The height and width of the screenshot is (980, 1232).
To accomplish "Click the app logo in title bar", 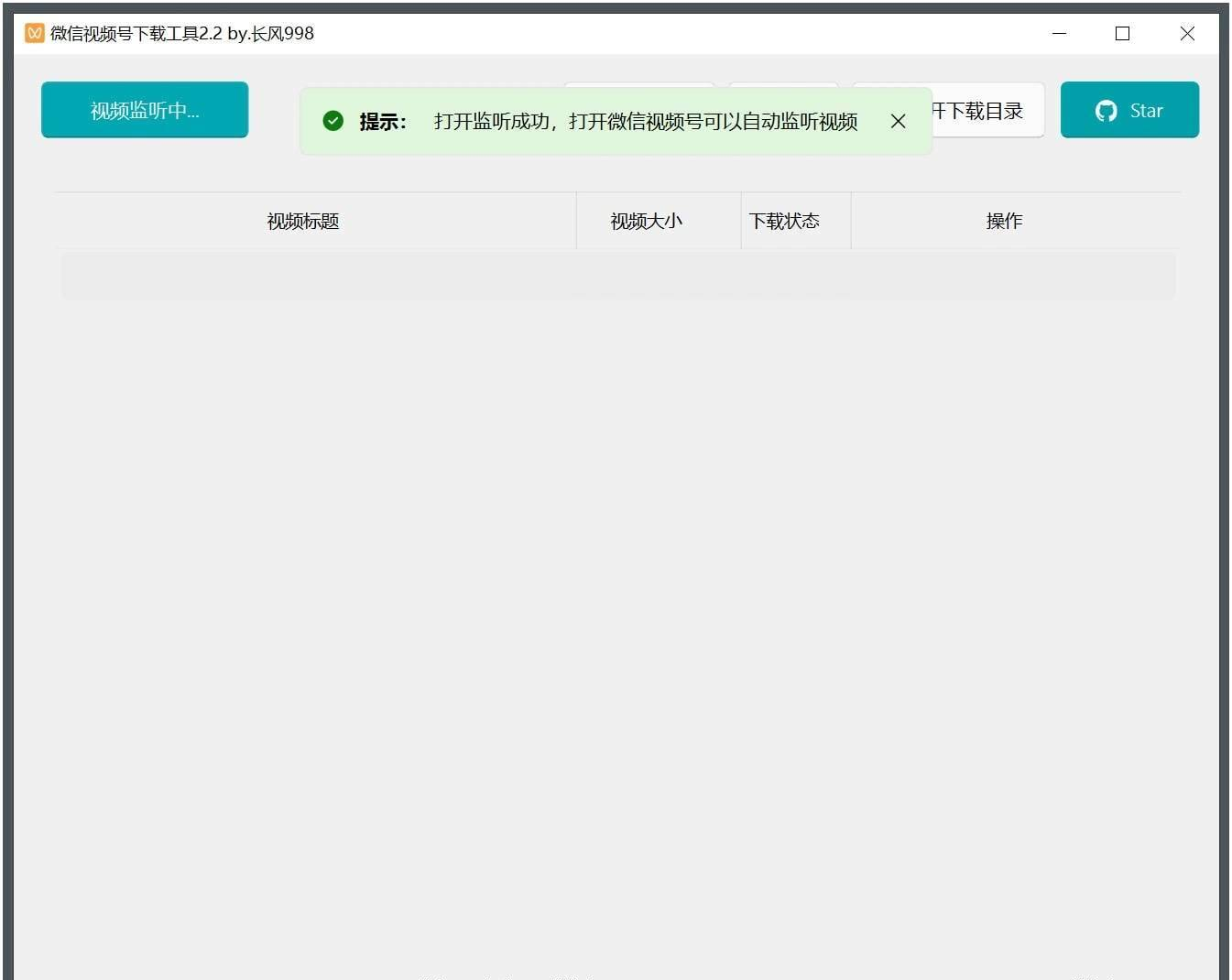I will 34,34.
